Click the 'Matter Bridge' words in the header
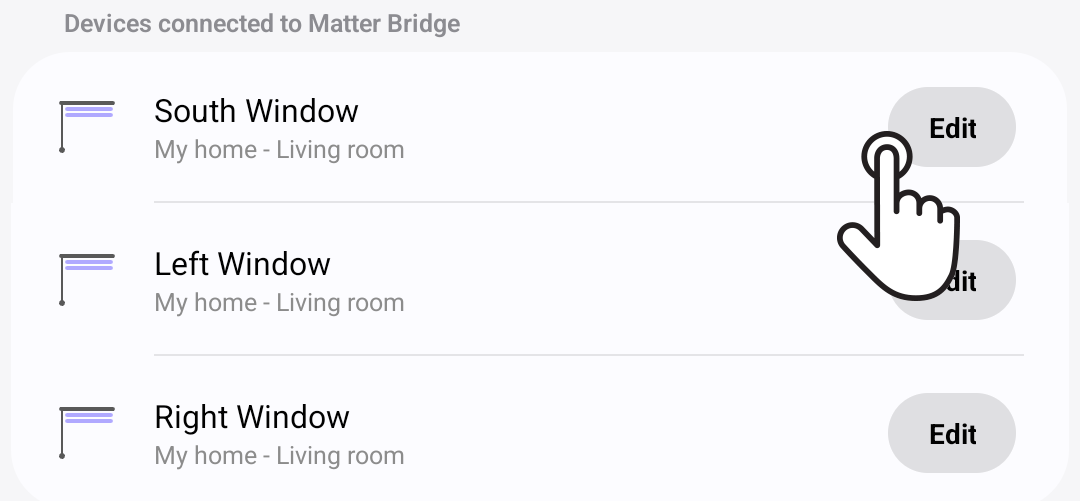The width and height of the screenshot is (1080, 501). [x=384, y=23]
